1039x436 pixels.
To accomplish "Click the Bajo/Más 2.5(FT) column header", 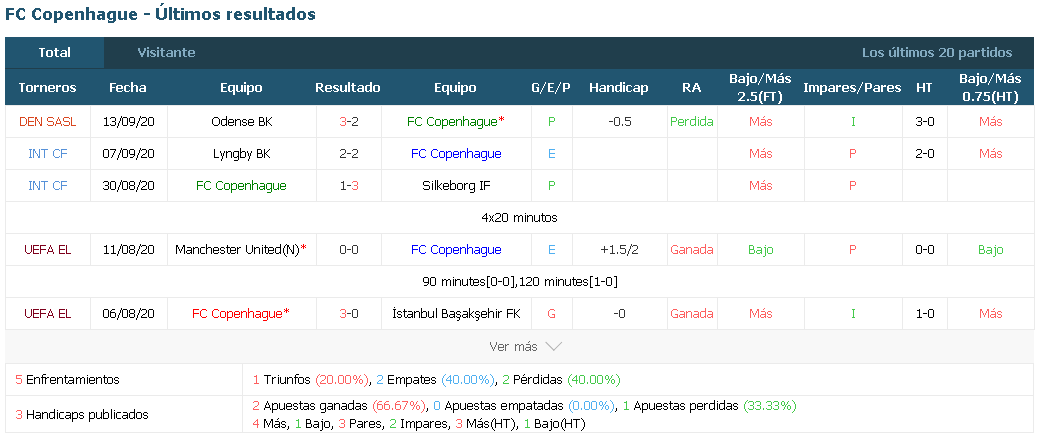I will click(x=760, y=87).
